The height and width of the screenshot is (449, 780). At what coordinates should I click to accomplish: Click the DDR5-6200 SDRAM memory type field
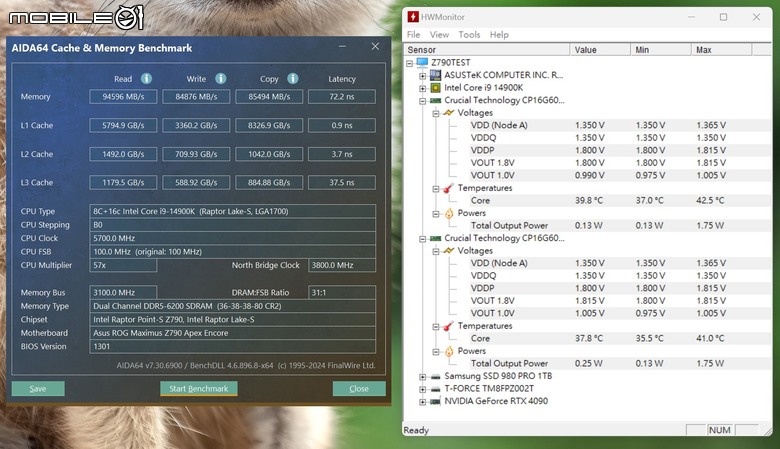(232, 306)
